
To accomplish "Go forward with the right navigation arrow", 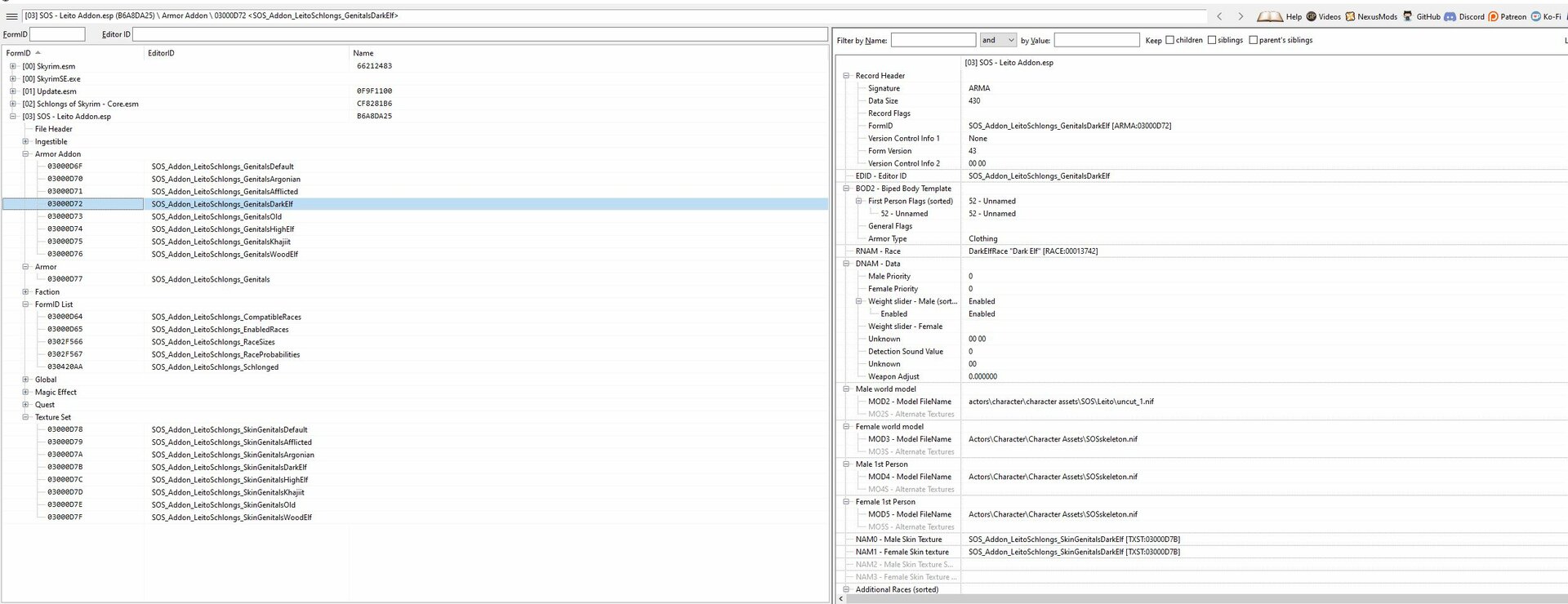I will point(1241,16).
